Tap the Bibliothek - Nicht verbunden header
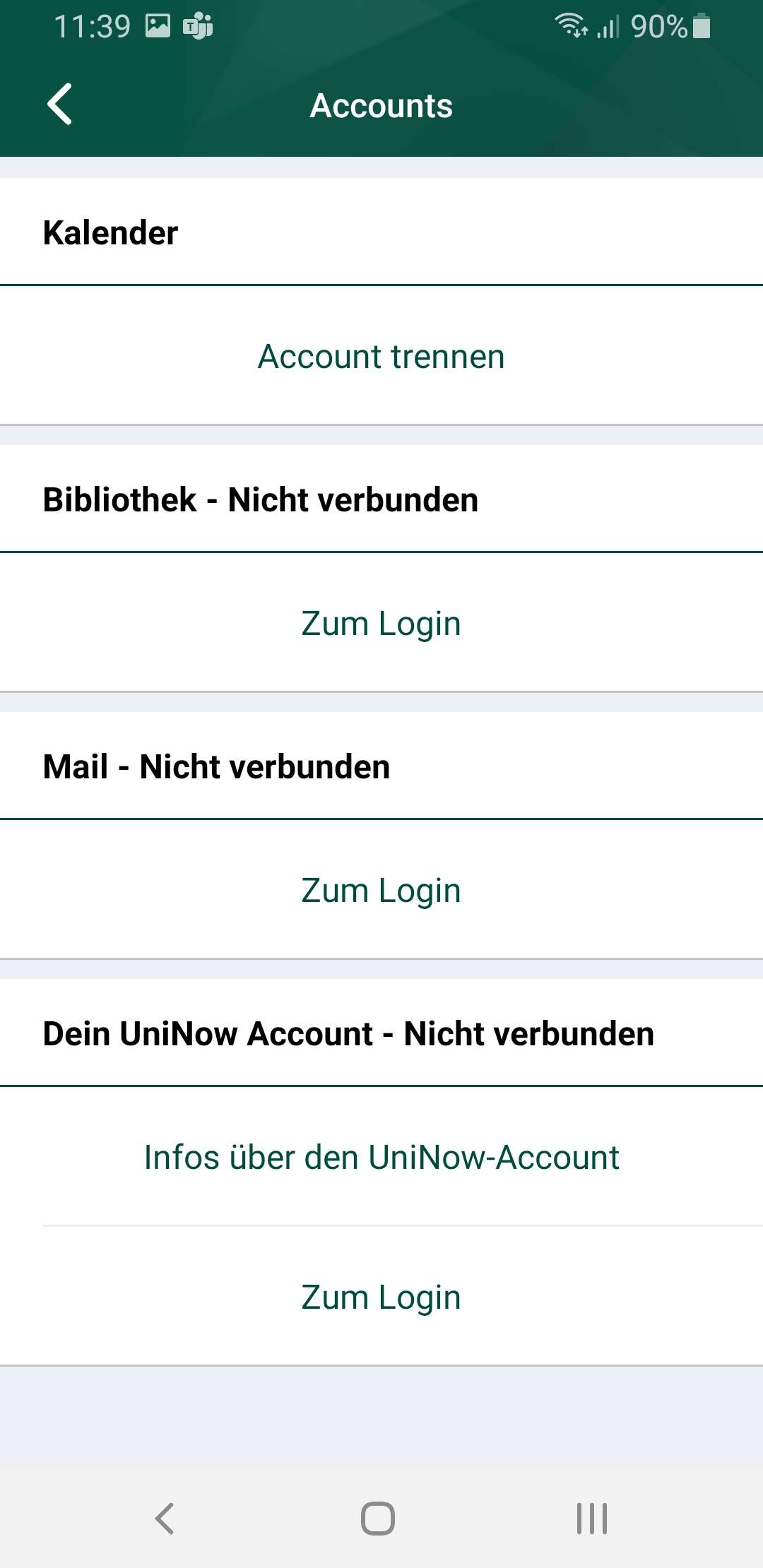The image size is (763, 1568). 261,500
